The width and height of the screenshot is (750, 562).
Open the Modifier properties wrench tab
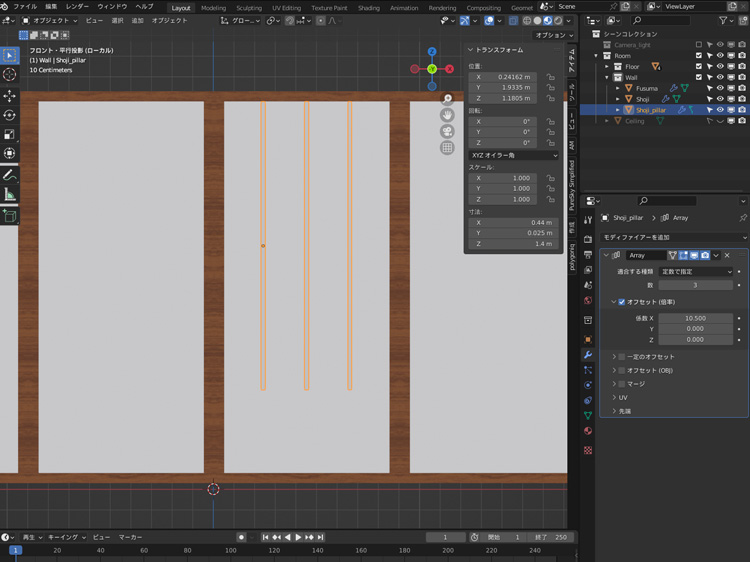pyautogui.click(x=588, y=354)
